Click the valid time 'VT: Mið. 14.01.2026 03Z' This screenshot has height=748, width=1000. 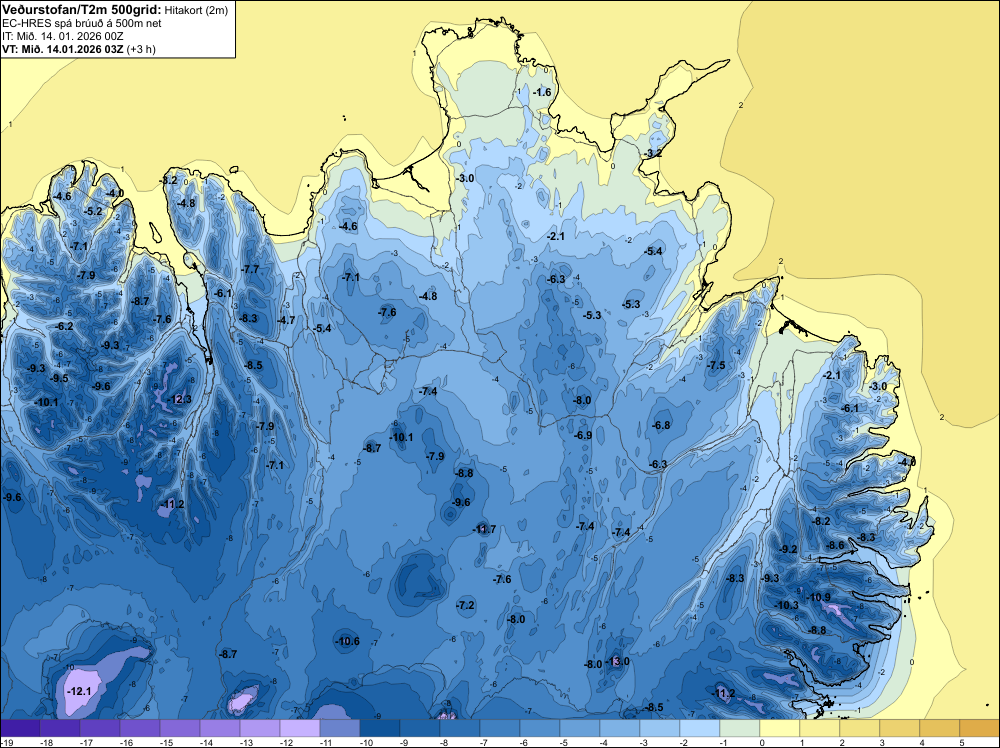coord(62,49)
